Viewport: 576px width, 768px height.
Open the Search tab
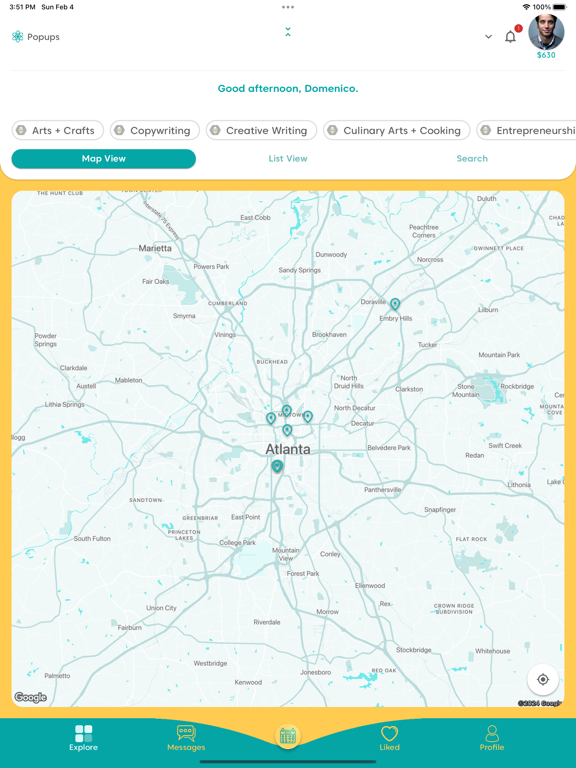tap(472, 159)
